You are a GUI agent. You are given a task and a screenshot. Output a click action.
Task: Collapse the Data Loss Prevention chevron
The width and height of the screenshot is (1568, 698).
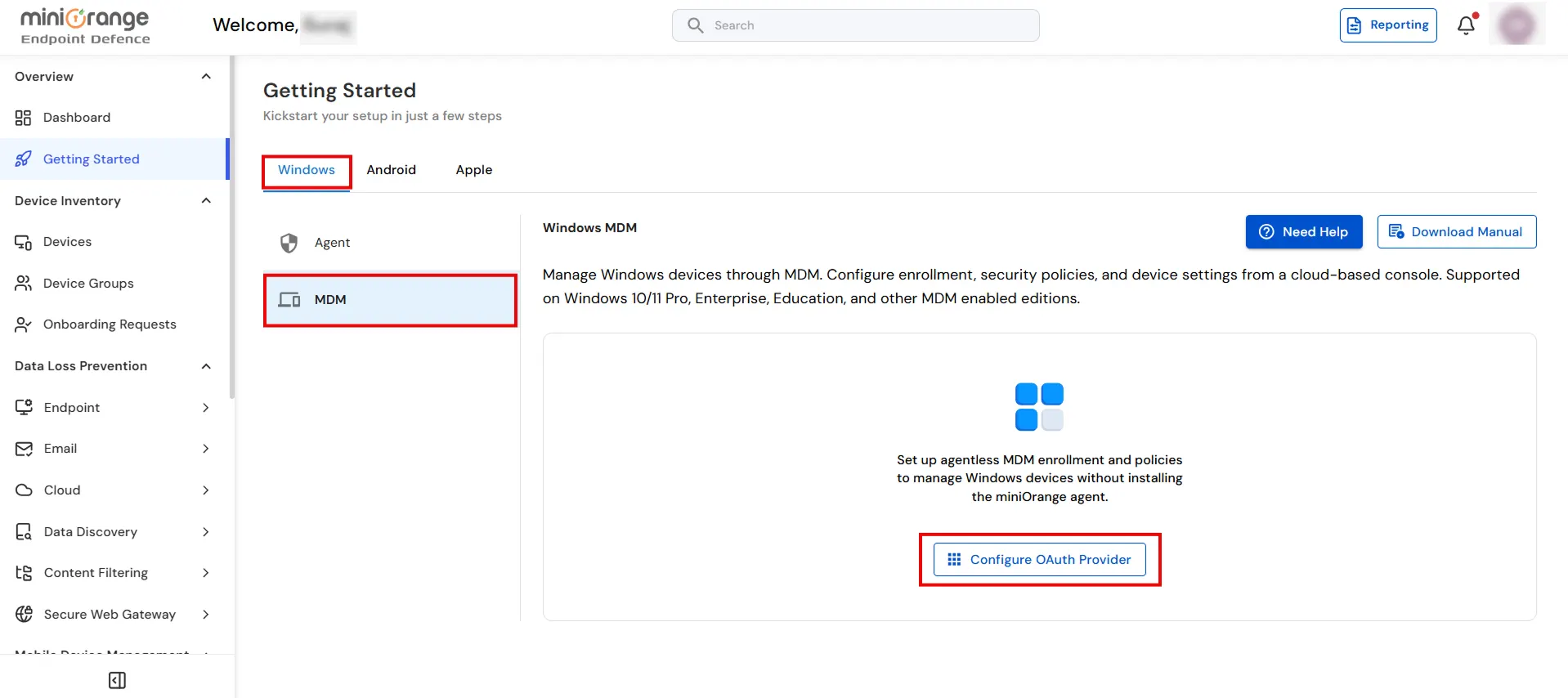pos(206,366)
